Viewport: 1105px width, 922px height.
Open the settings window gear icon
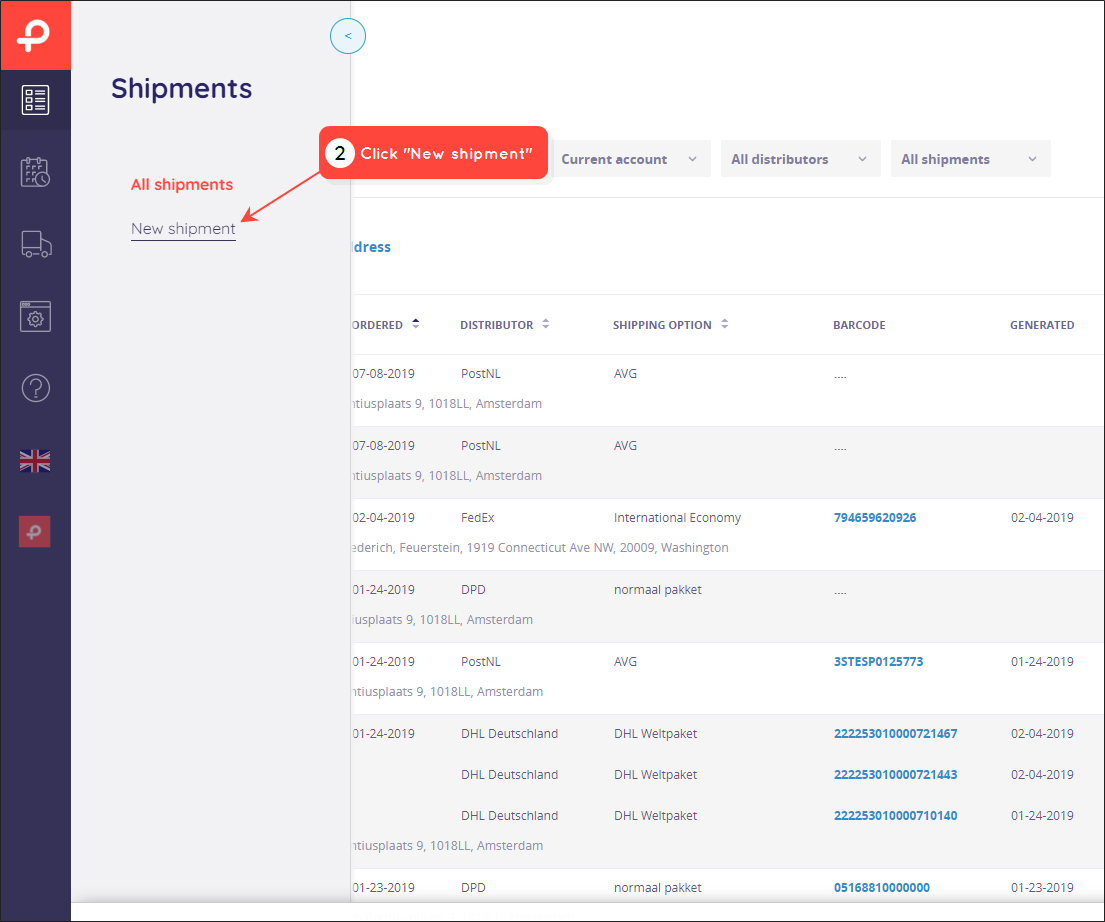(35, 316)
